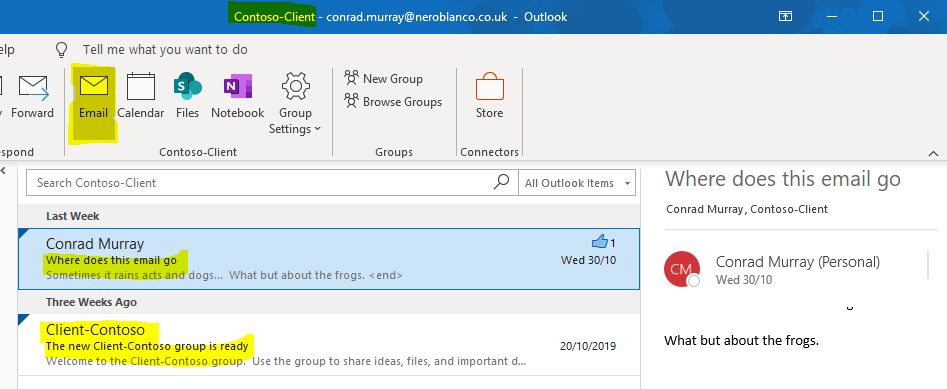Click the sender name Conrad Murray (Personal)

point(798,262)
